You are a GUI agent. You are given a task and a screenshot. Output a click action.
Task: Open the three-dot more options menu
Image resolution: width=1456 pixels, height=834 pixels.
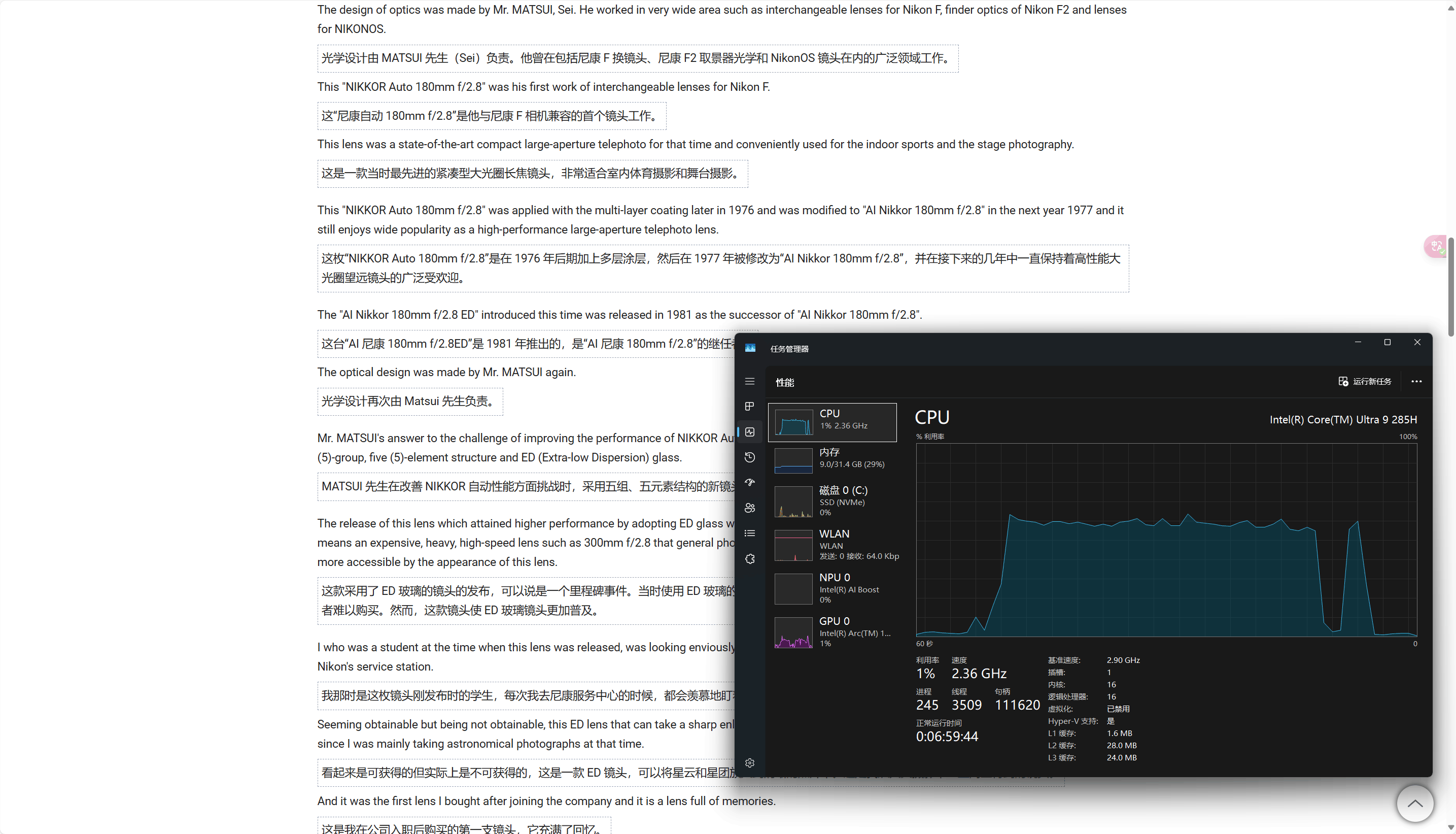1416,382
